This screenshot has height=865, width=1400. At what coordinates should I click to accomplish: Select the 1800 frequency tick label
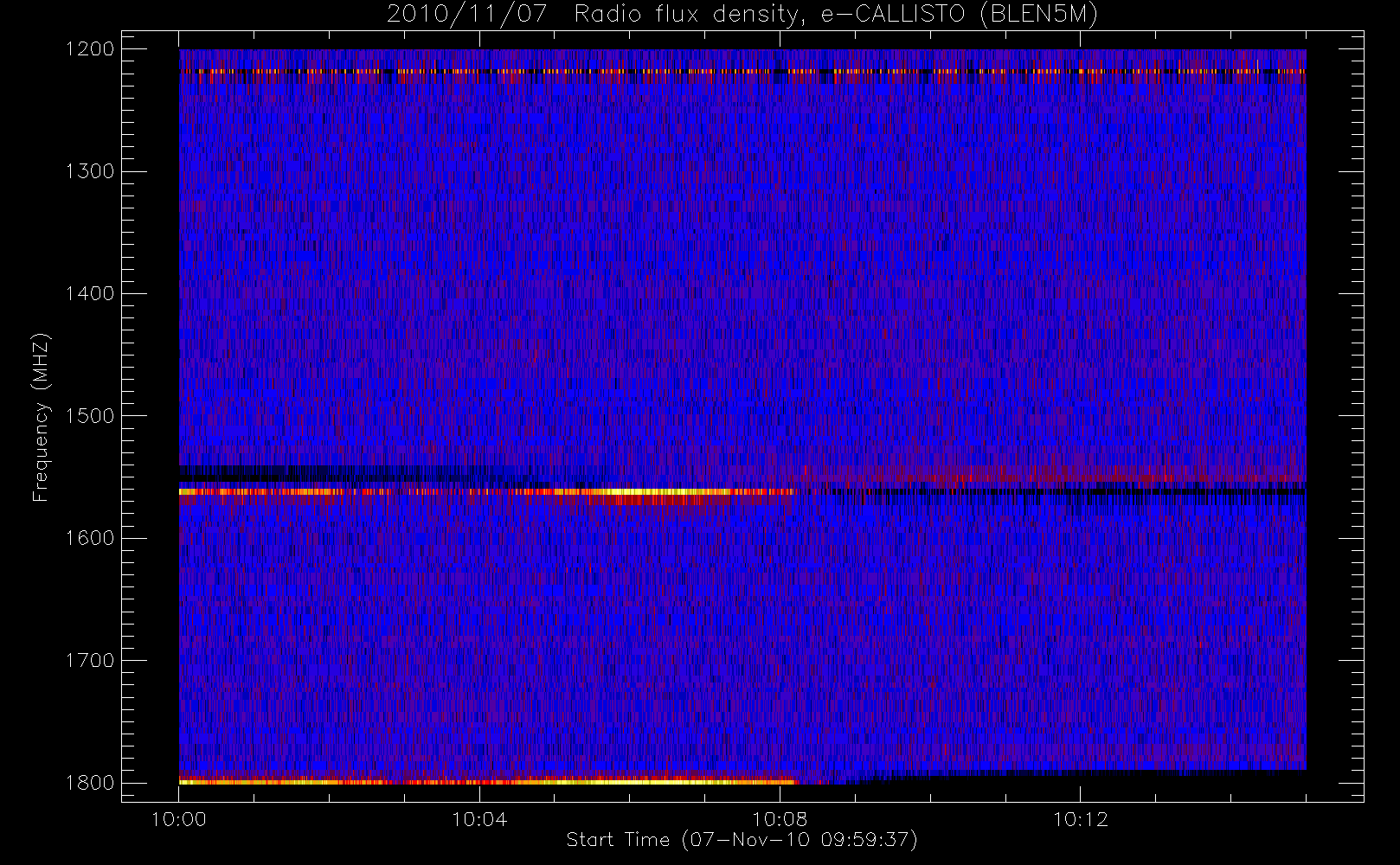(x=89, y=783)
